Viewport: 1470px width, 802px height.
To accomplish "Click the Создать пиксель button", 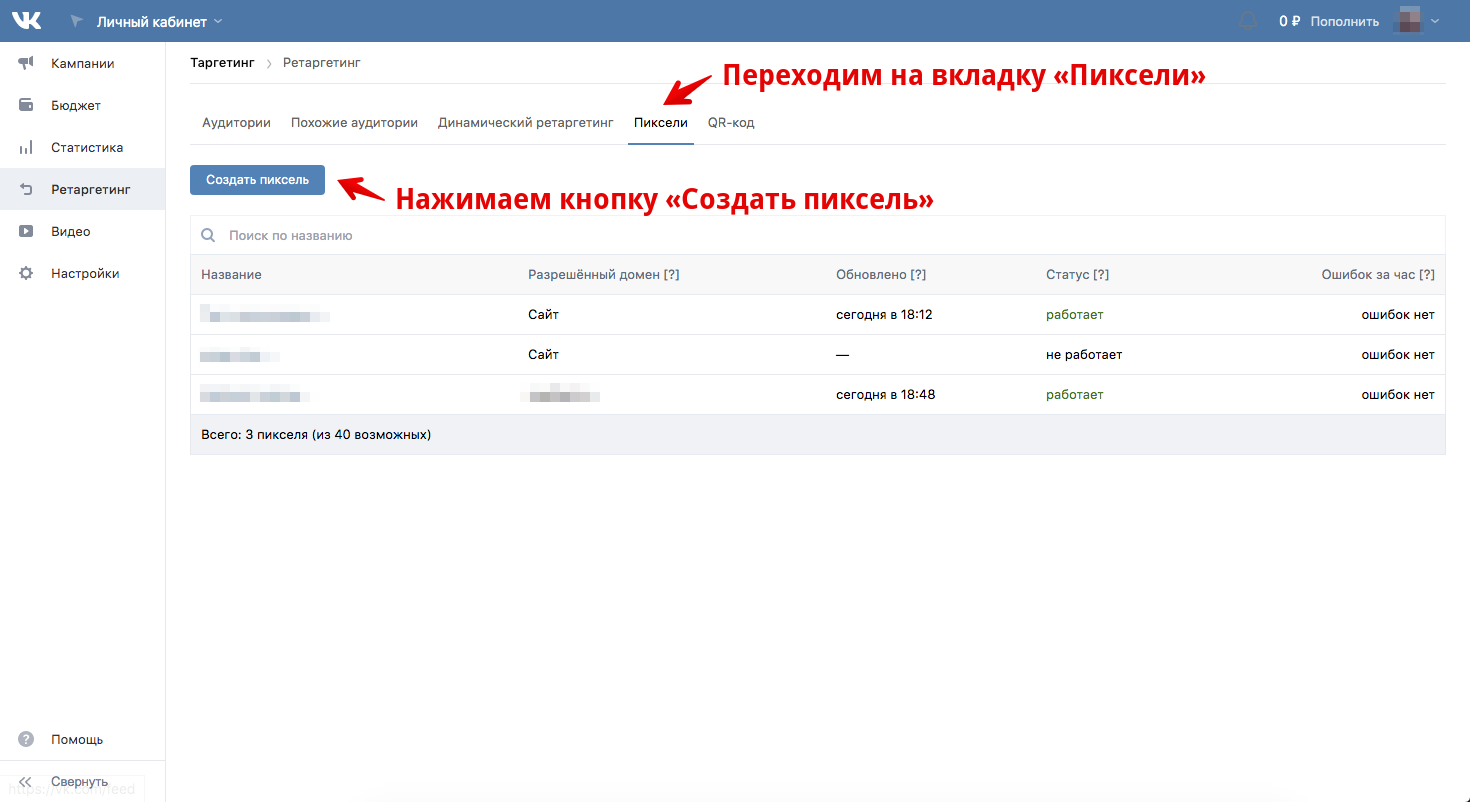I will [257, 180].
